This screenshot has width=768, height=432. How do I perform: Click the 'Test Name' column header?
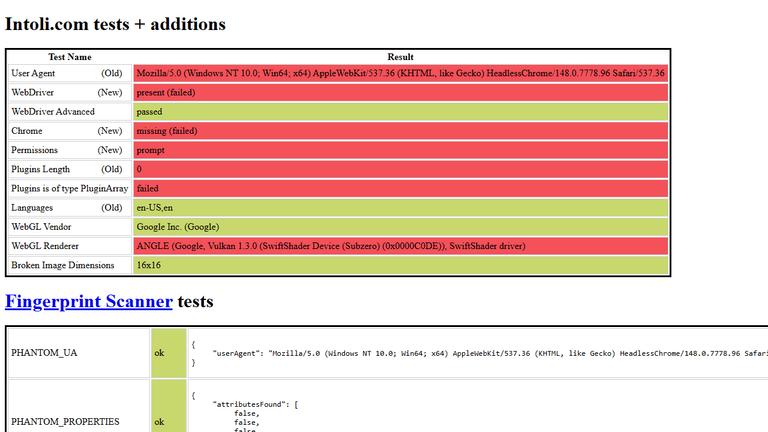tap(70, 57)
